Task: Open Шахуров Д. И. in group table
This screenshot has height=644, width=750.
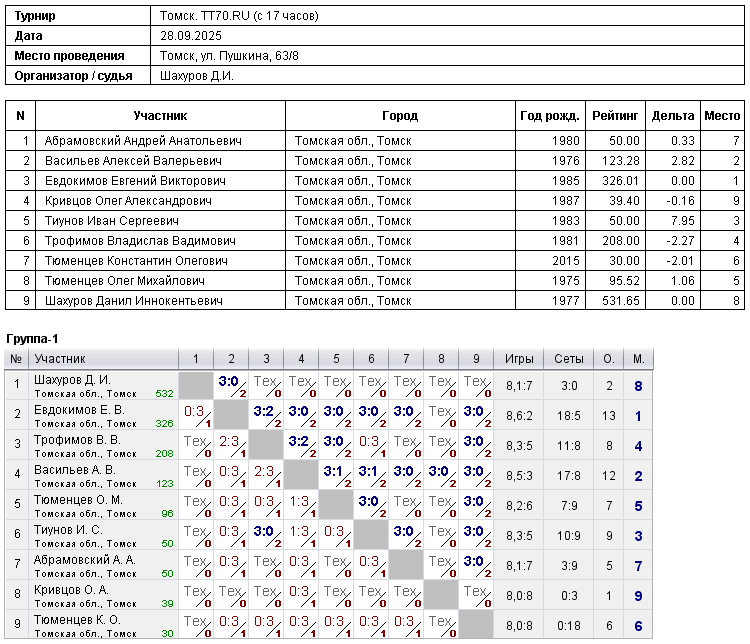Action: pos(72,380)
